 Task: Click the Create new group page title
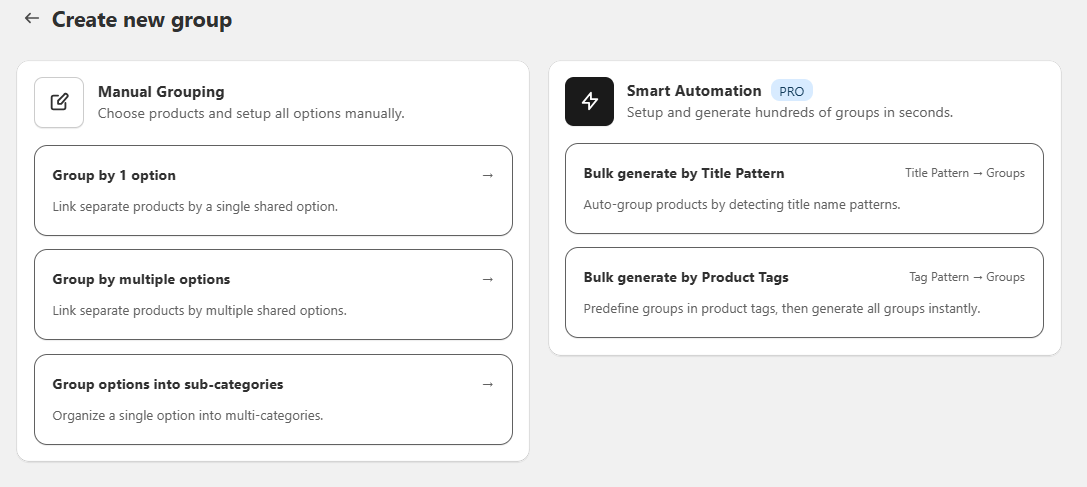click(142, 20)
